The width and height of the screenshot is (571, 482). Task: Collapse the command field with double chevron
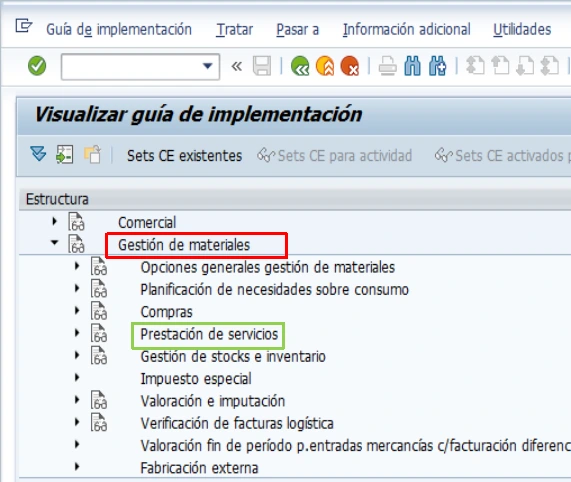[237, 66]
